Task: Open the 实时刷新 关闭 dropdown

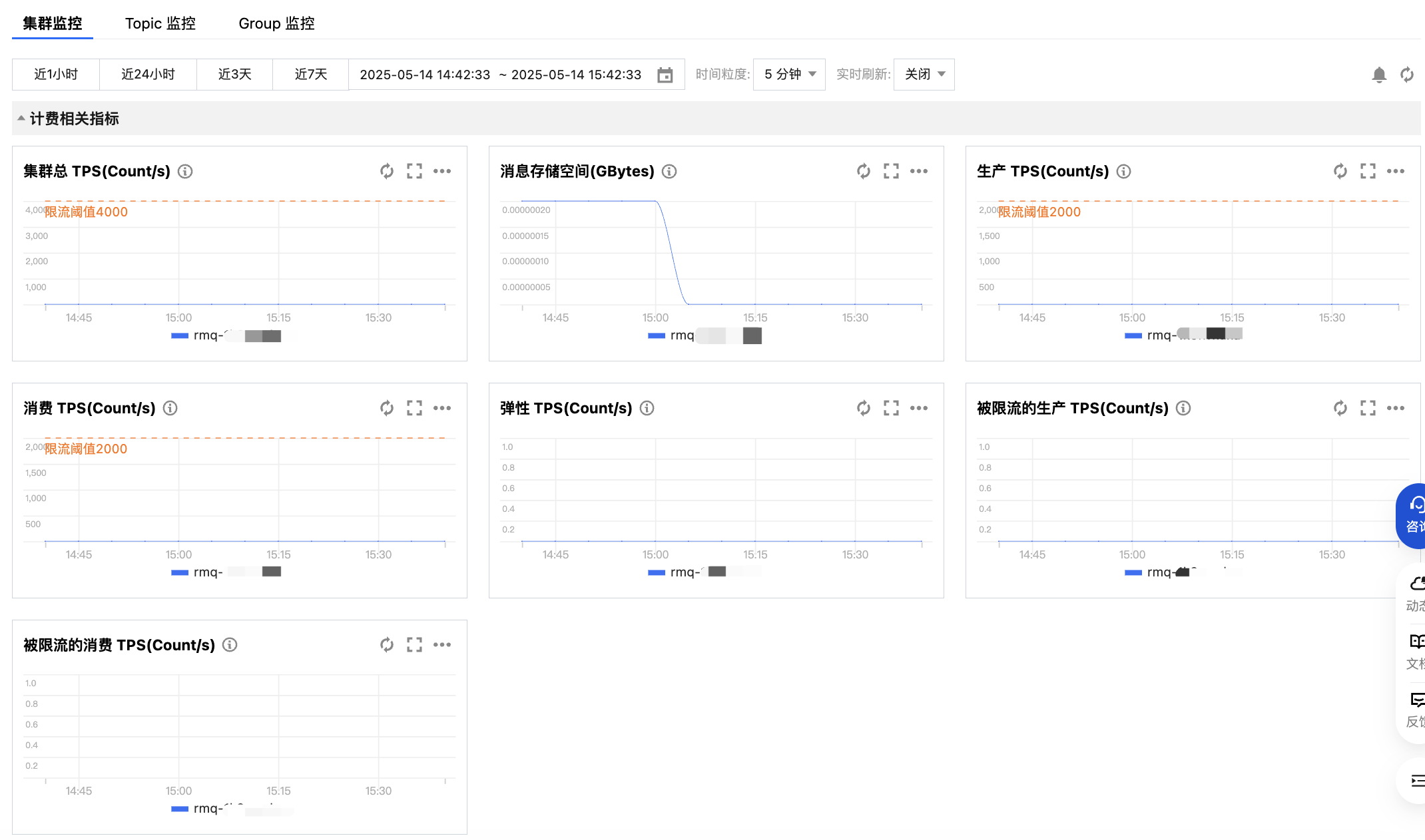Action: click(x=924, y=75)
